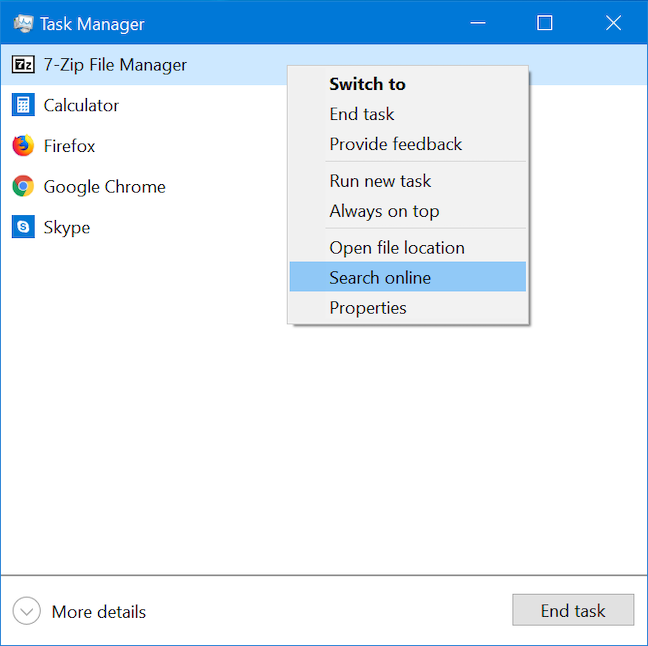Maximize the Task Manager window
The height and width of the screenshot is (646, 648).
[545, 23]
